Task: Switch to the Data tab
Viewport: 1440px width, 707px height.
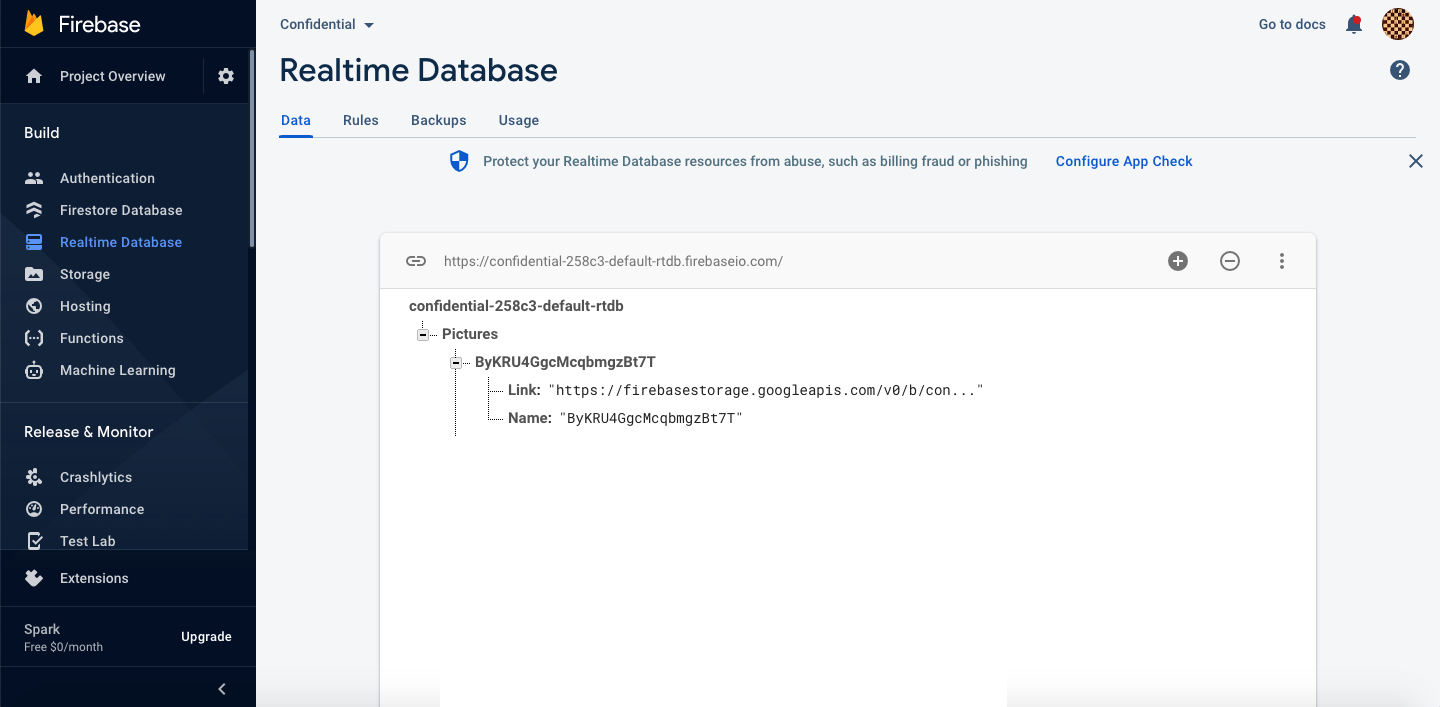Action: pos(296,120)
